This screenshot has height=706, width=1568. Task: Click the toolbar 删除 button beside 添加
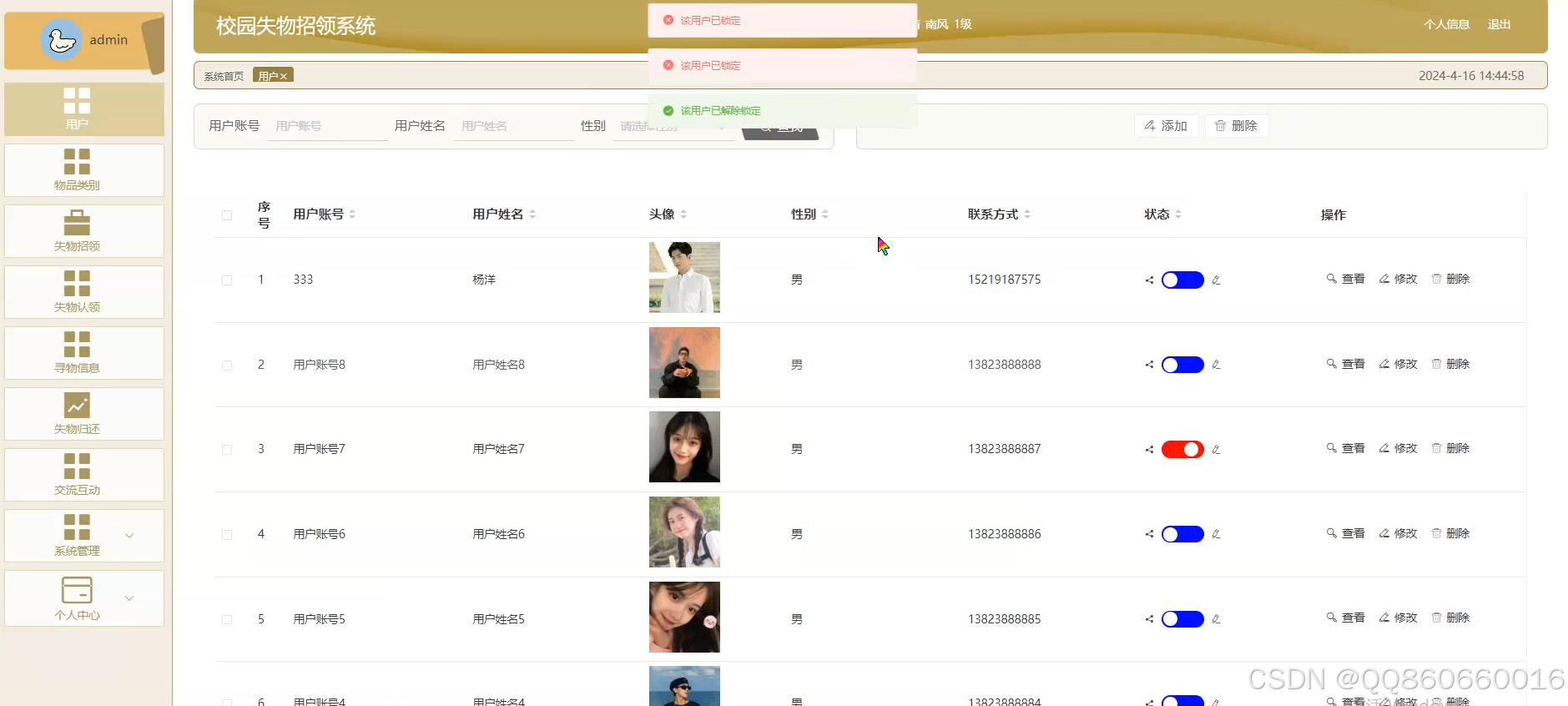[1236, 126]
